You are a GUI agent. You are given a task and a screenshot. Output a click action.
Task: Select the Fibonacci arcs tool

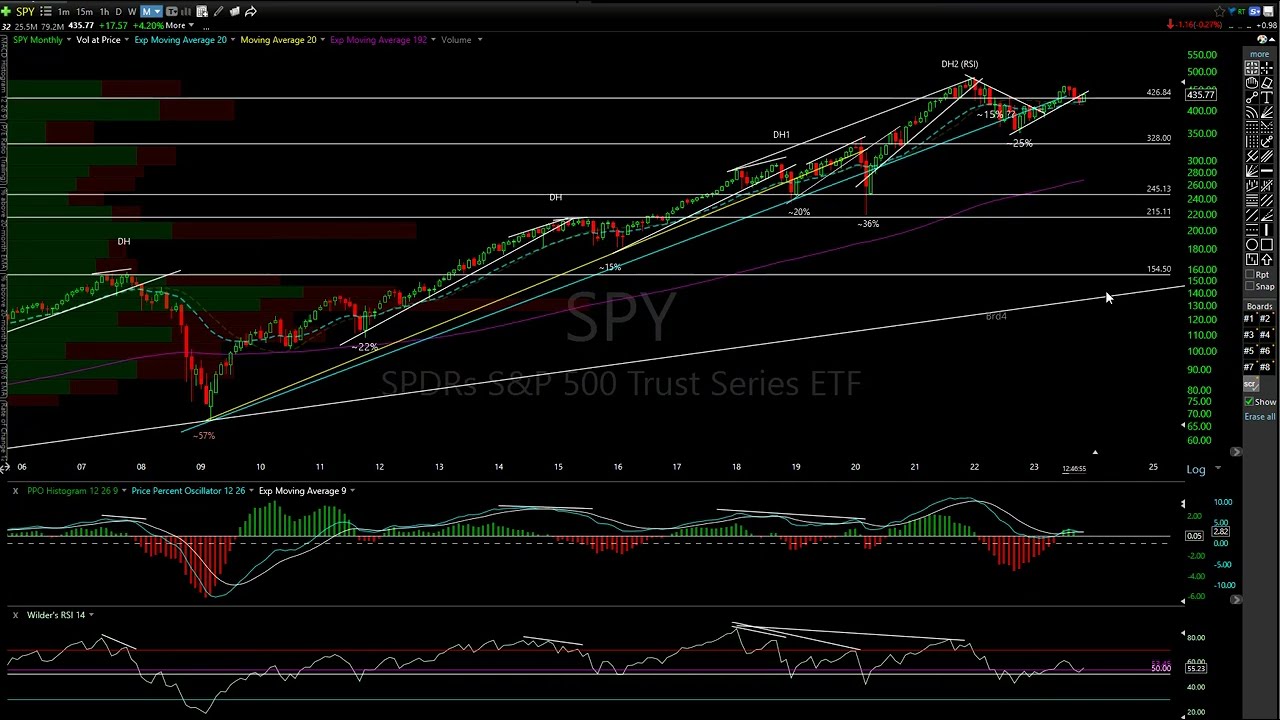pyautogui.click(x=1252, y=113)
